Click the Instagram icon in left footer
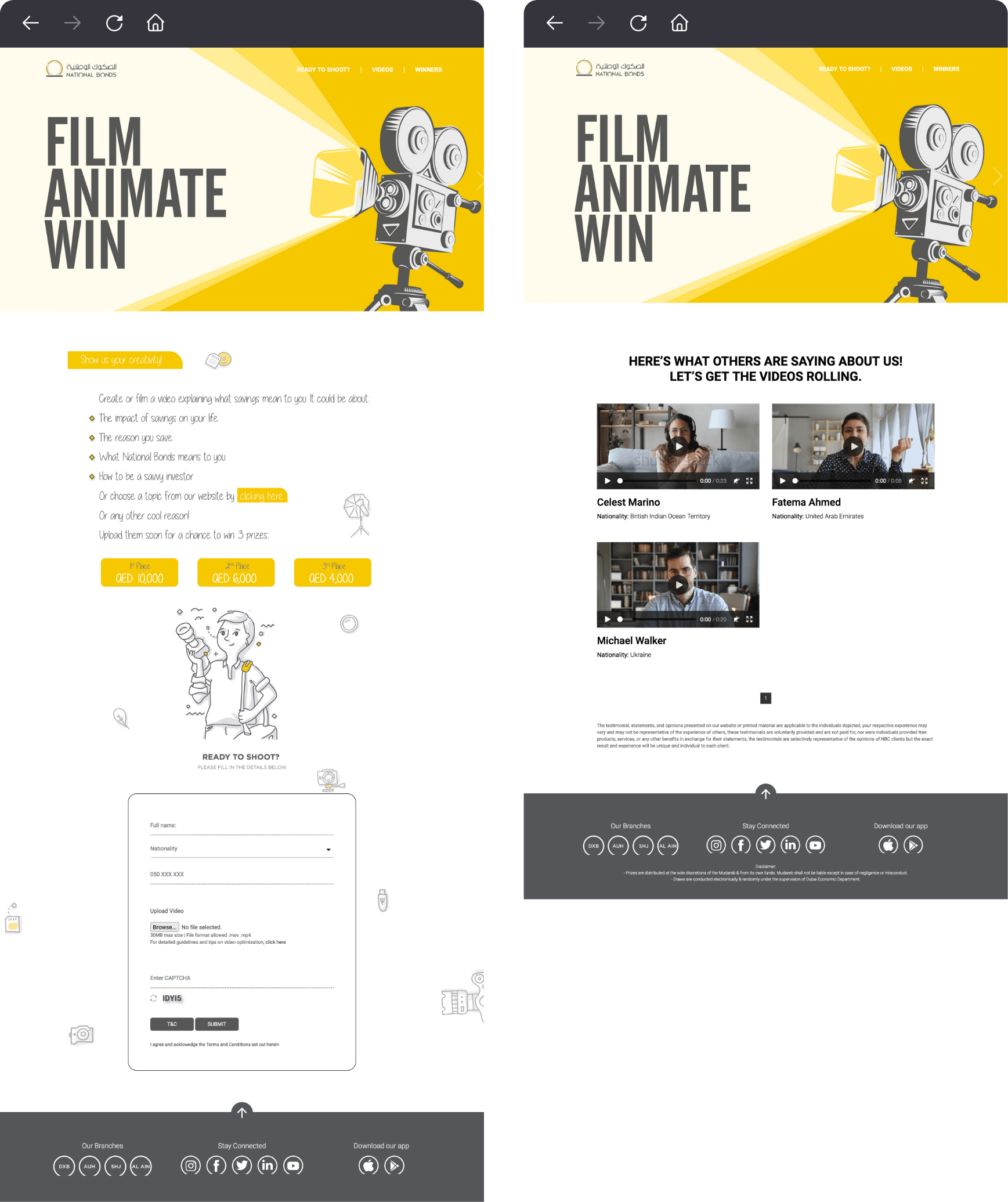 coord(190,1165)
